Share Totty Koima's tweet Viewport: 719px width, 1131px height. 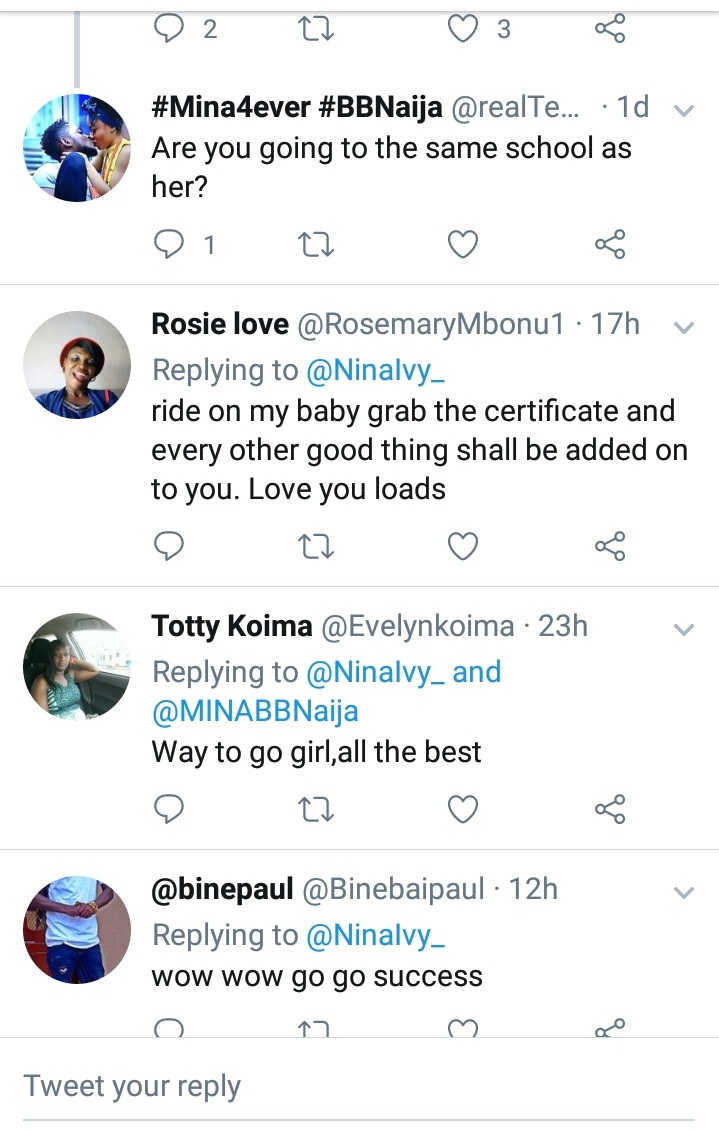pos(609,808)
